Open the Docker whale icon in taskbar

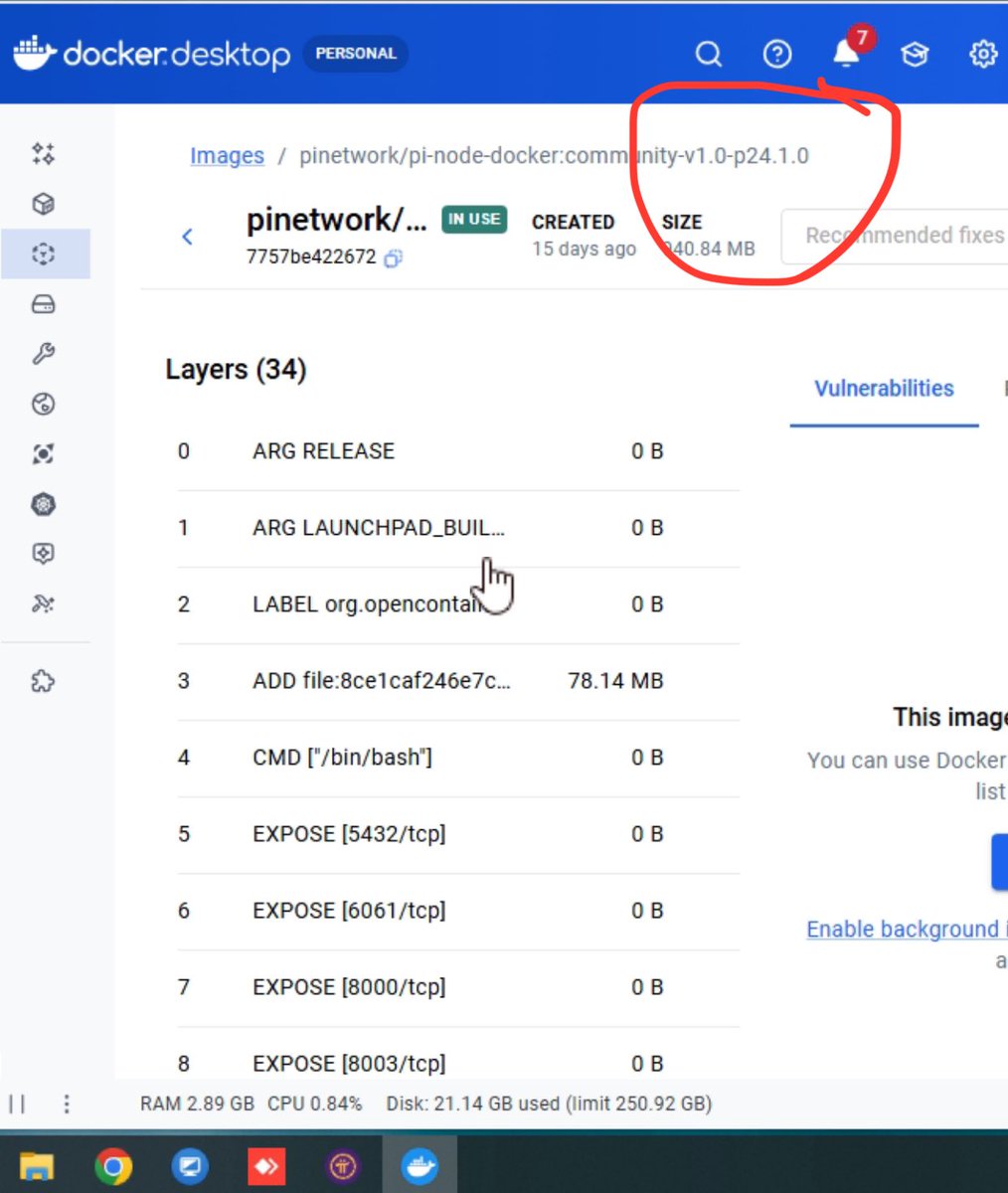(420, 1165)
